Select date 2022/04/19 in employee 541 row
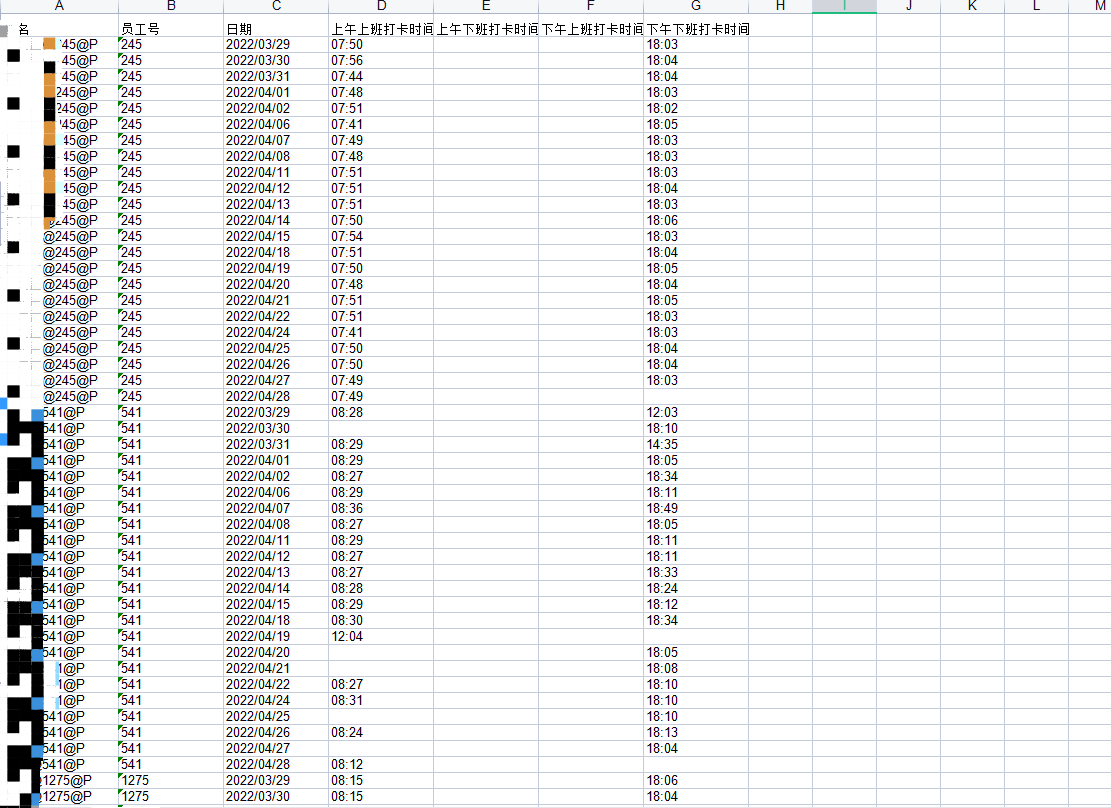The width and height of the screenshot is (1111, 808). [276, 636]
